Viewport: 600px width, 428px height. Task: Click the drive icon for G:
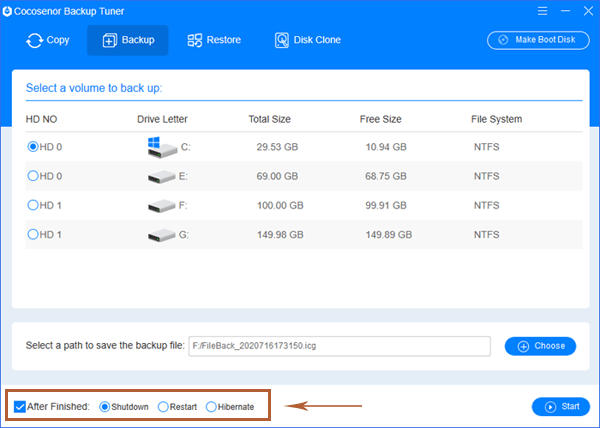[161, 235]
